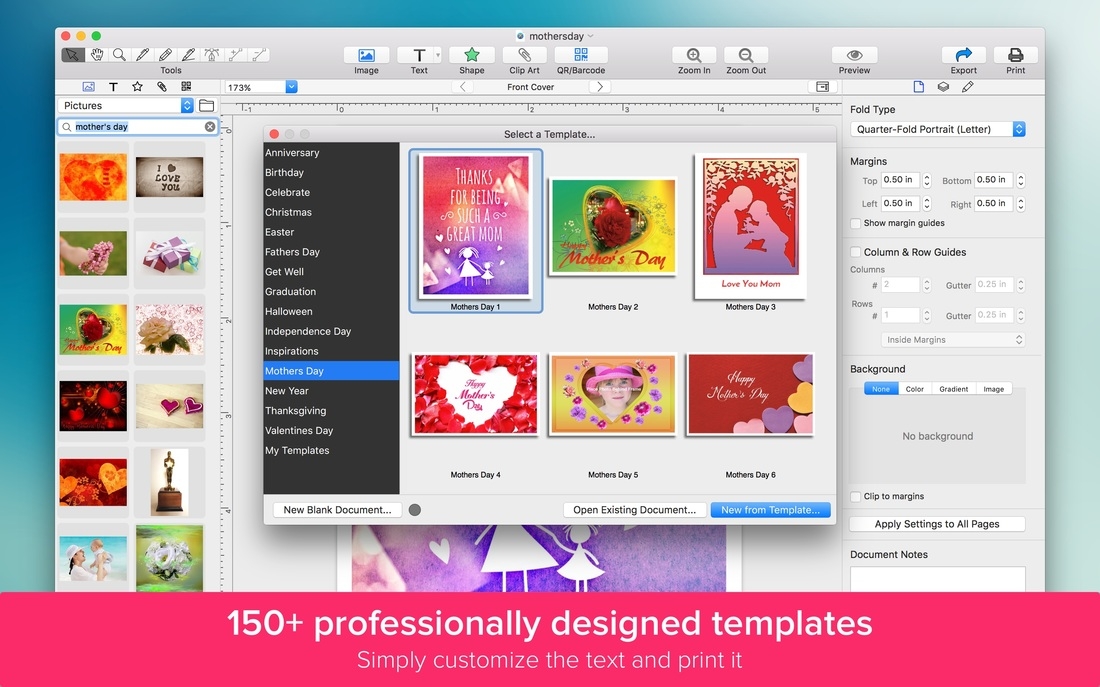Select the Gradient background tab

953,389
